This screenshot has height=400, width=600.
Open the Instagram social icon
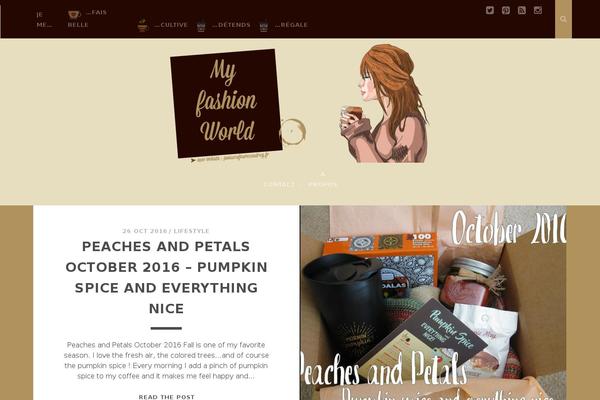[538, 10]
